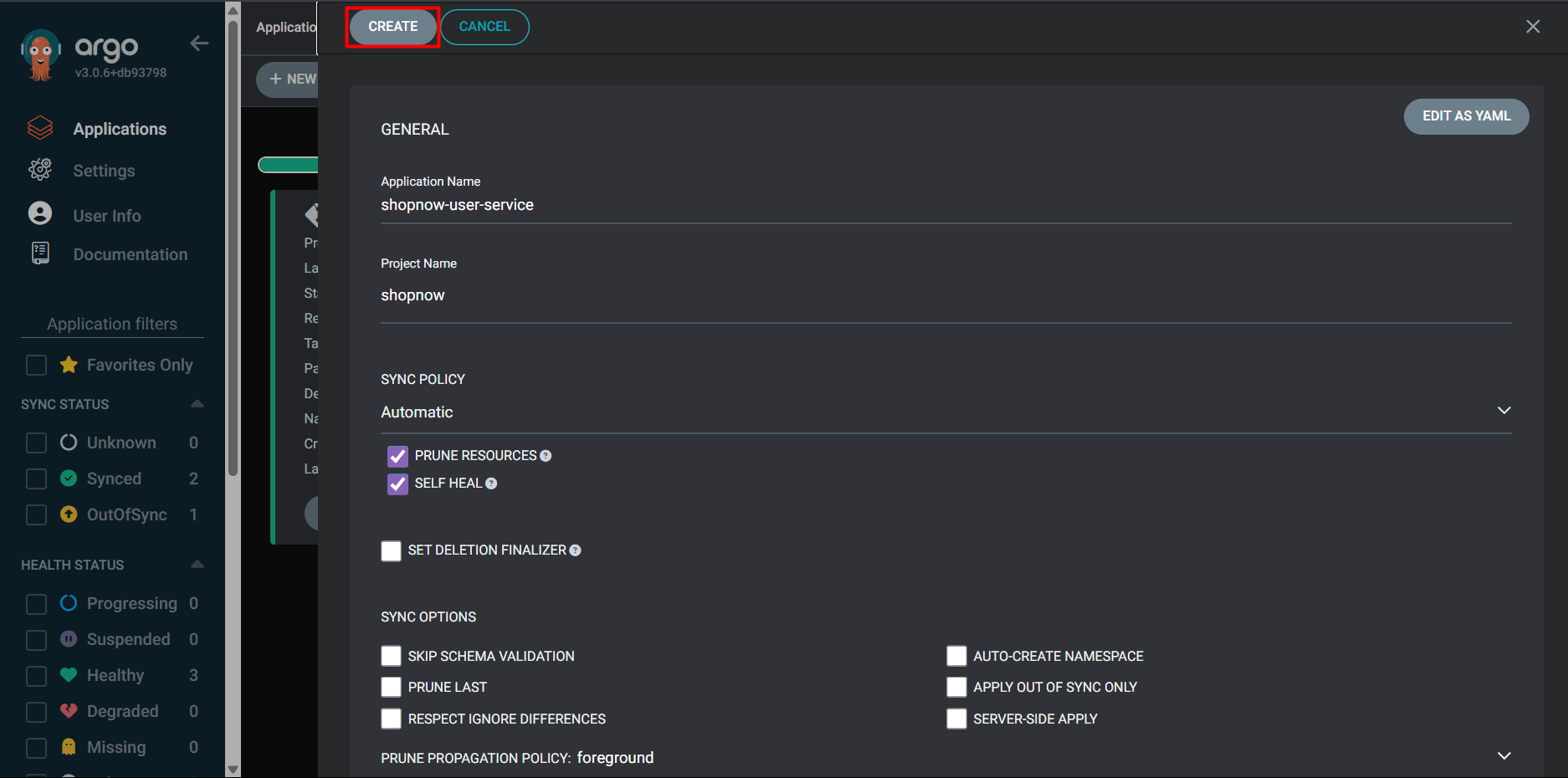The image size is (1568, 778).
Task: Click help icon beside Set Deletion Finalizer
Action: tap(575, 550)
